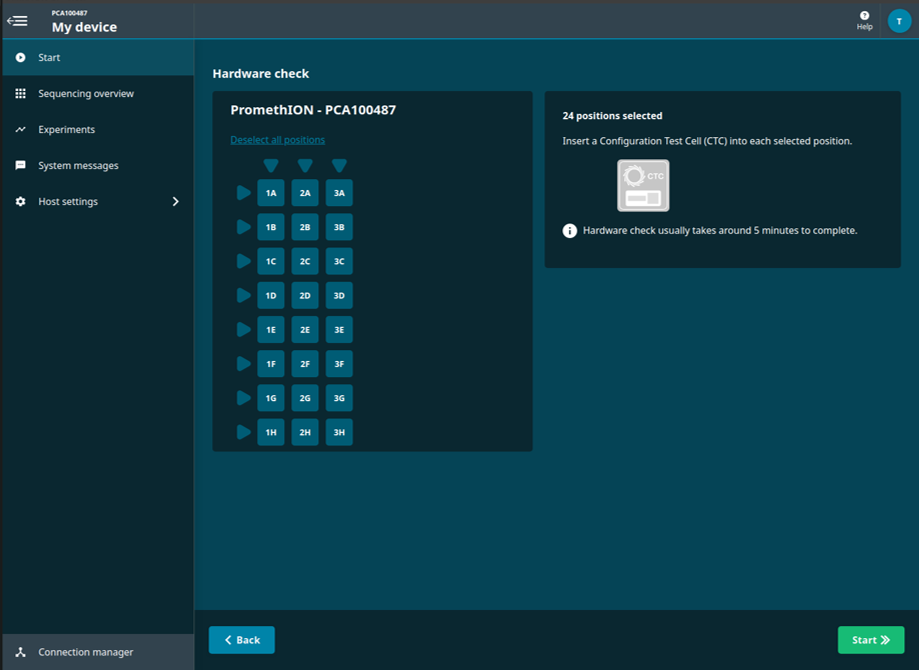919x670 pixels.
Task: Click the info icon beside hardware check note
Action: pyautogui.click(x=569, y=230)
